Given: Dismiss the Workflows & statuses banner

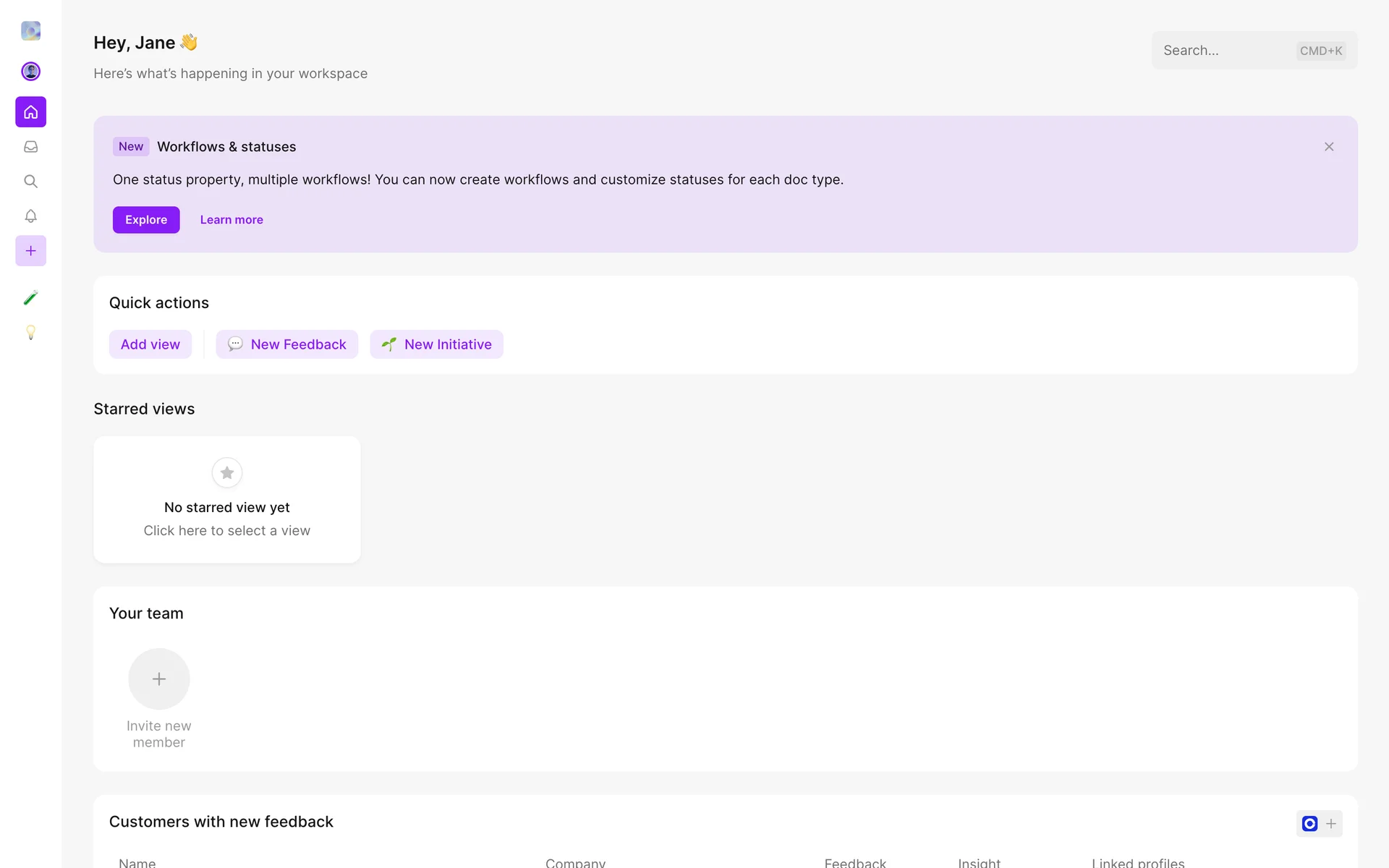Looking at the screenshot, I should (x=1329, y=147).
